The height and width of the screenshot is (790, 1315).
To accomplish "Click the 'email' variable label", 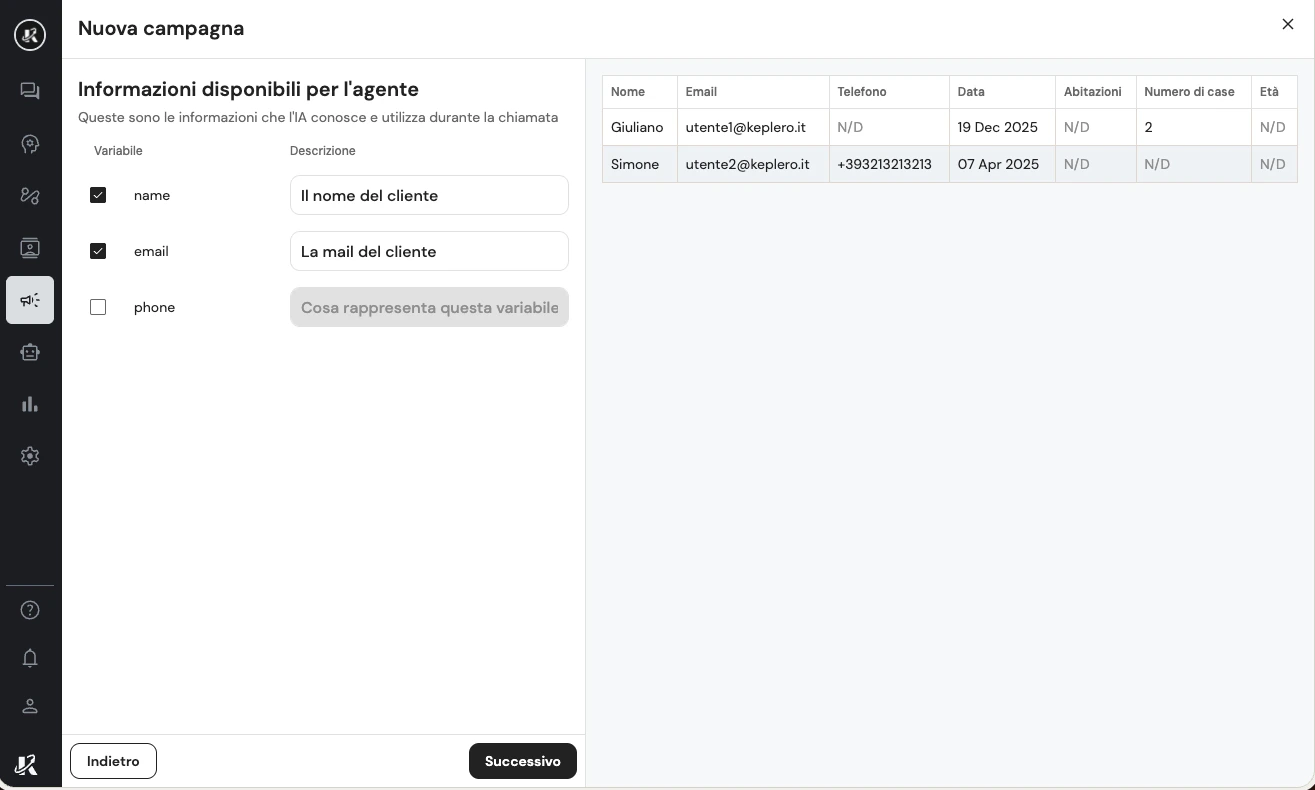I will pyautogui.click(x=151, y=251).
